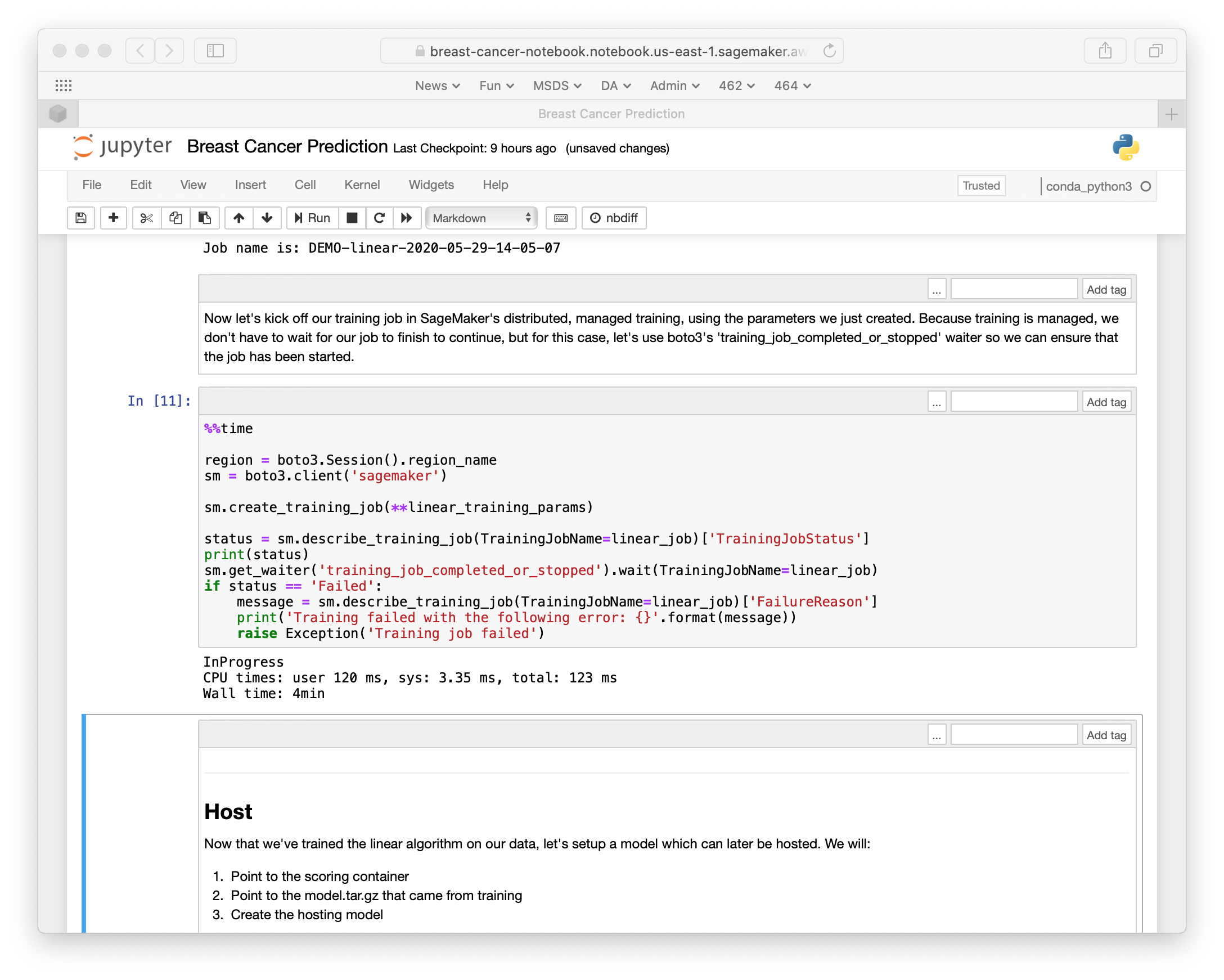Click the Last Checkpoint: 9 hours ago text

point(474,148)
